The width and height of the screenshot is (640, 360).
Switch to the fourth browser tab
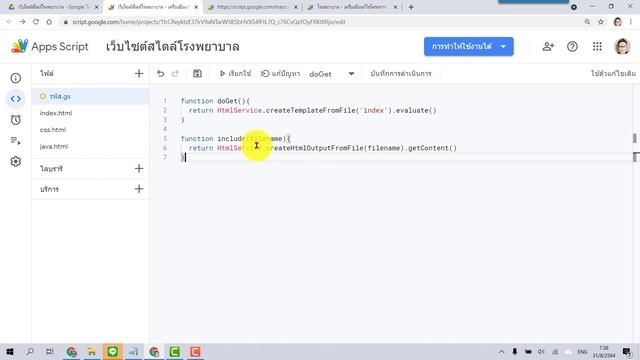[x=351, y=7]
